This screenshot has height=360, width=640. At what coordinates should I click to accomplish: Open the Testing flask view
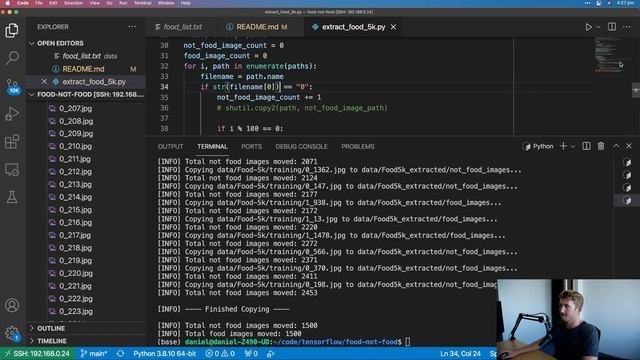pos(12,197)
